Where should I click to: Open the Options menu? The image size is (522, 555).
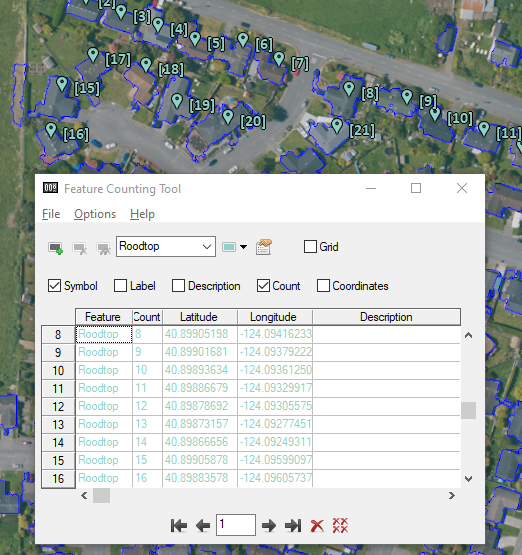pyautogui.click(x=95, y=214)
